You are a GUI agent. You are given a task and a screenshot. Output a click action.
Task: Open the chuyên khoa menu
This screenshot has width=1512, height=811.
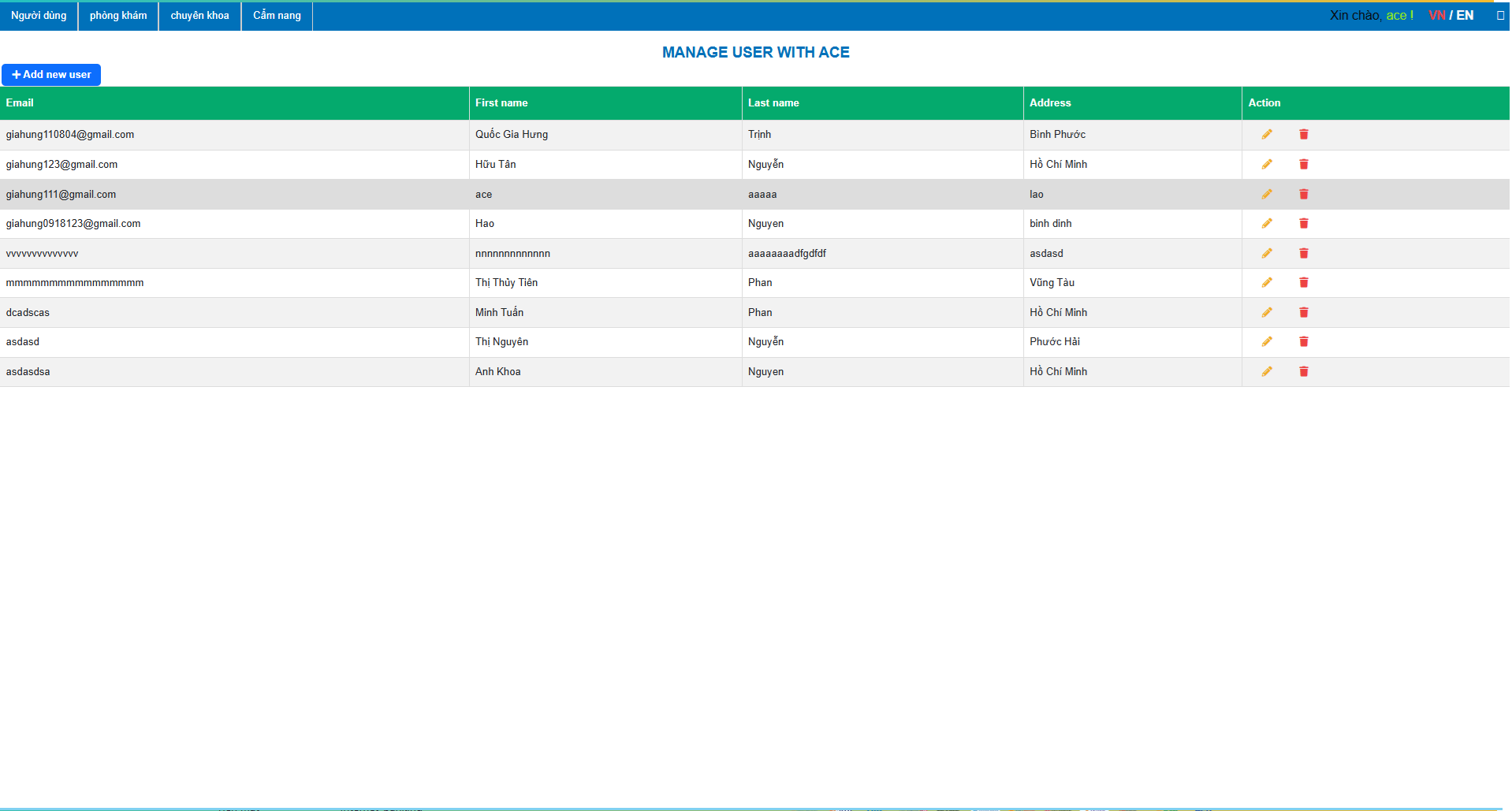[x=199, y=16]
